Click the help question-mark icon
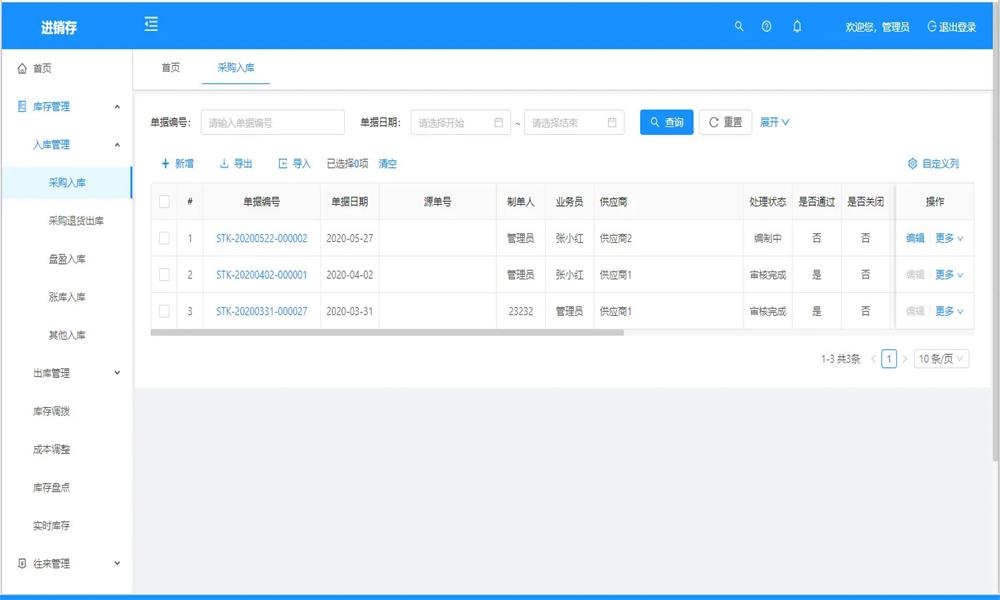Viewport: 1000px width, 600px height. click(x=767, y=26)
